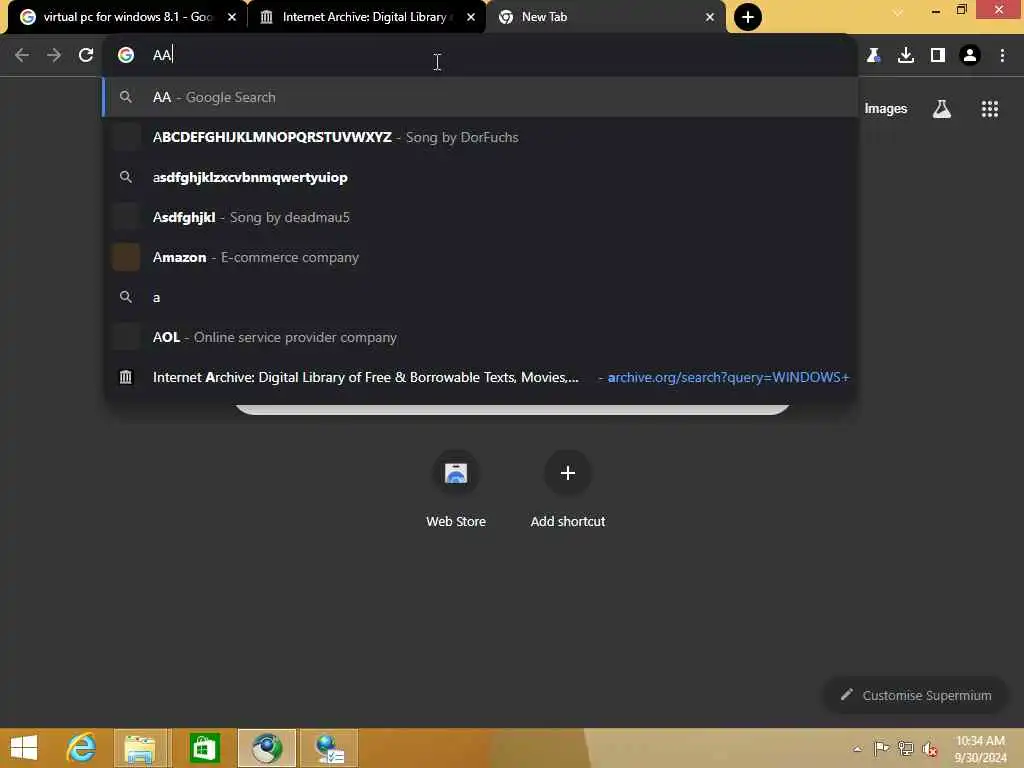
Task: Click the muted volume tray icon
Action: pyautogui.click(x=929, y=748)
